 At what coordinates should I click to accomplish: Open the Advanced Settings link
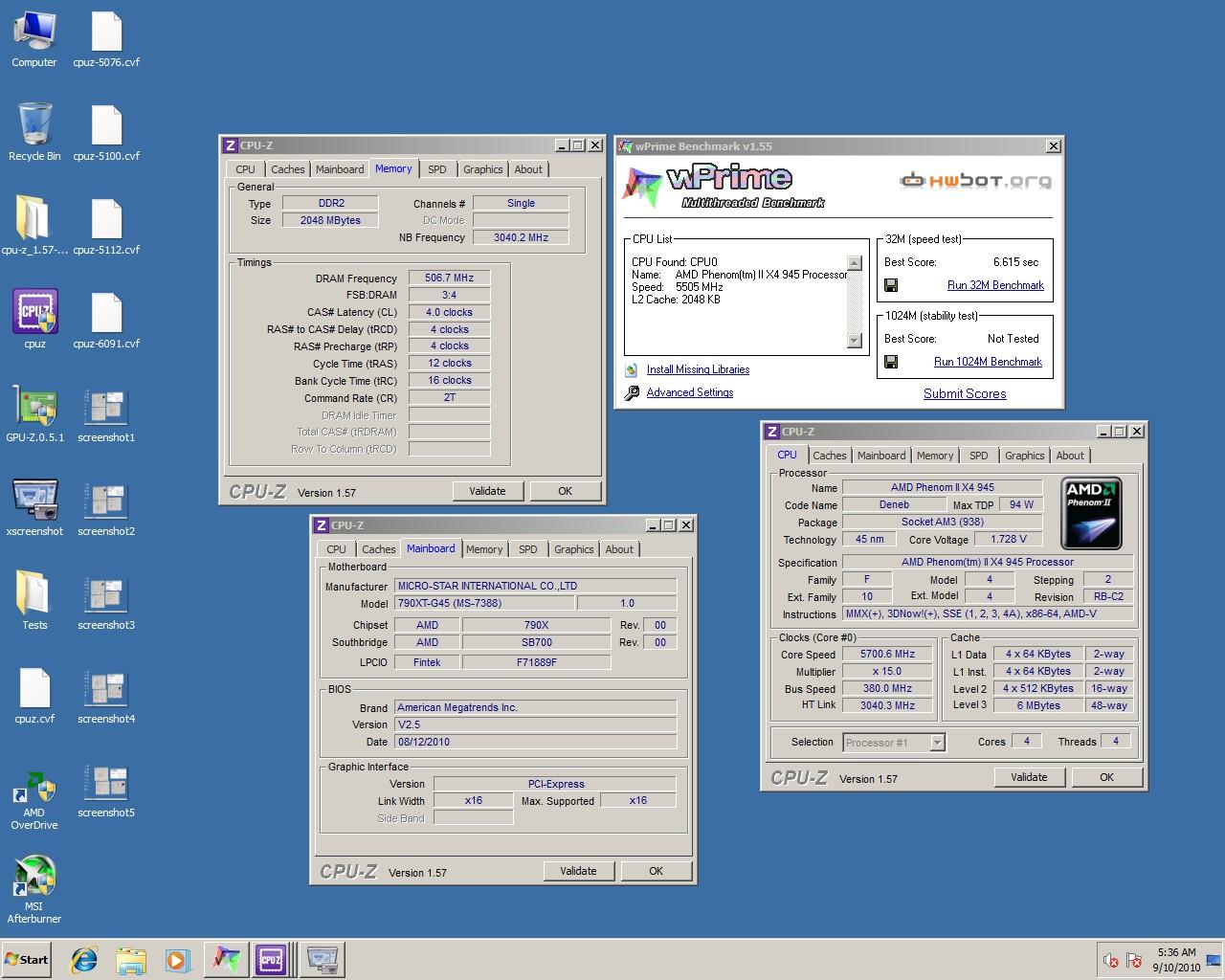coord(690,392)
